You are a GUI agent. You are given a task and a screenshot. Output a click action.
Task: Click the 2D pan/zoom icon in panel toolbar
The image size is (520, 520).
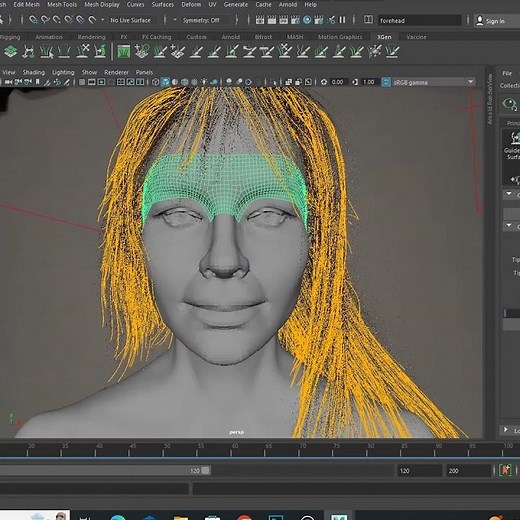(x=57, y=82)
